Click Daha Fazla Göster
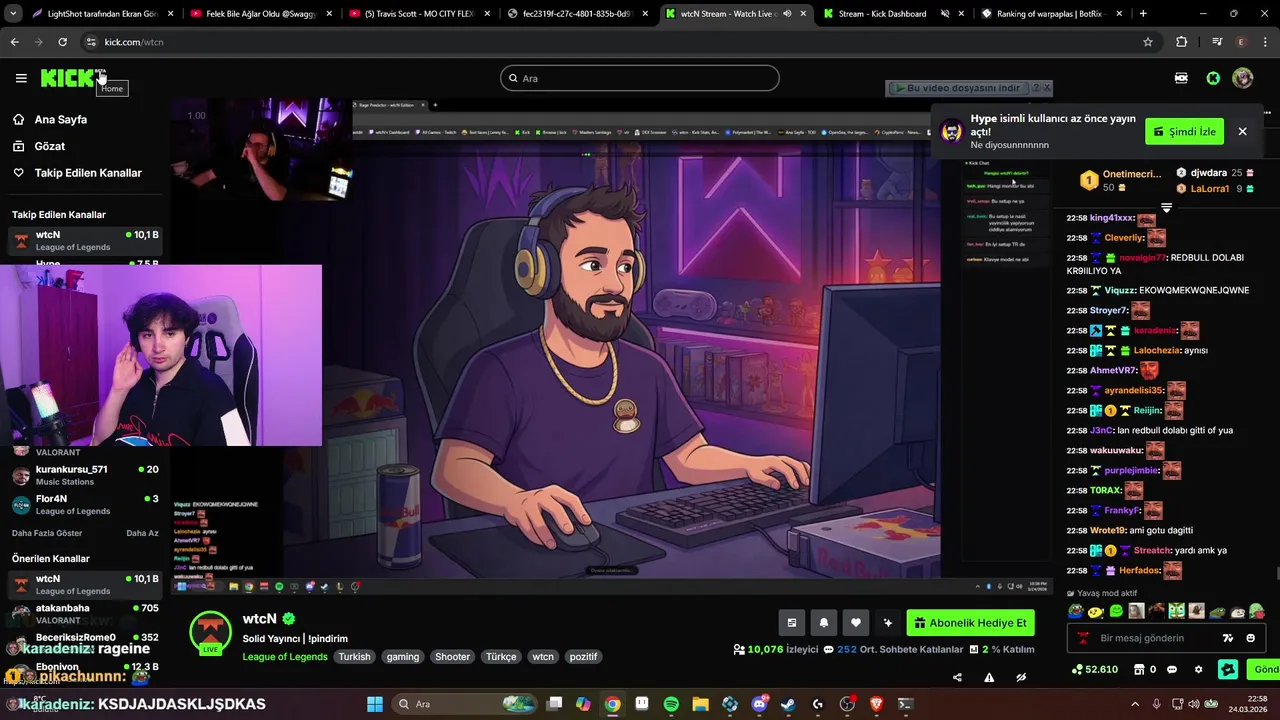The height and width of the screenshot is (720, 1280). click(x=47, y=533)
